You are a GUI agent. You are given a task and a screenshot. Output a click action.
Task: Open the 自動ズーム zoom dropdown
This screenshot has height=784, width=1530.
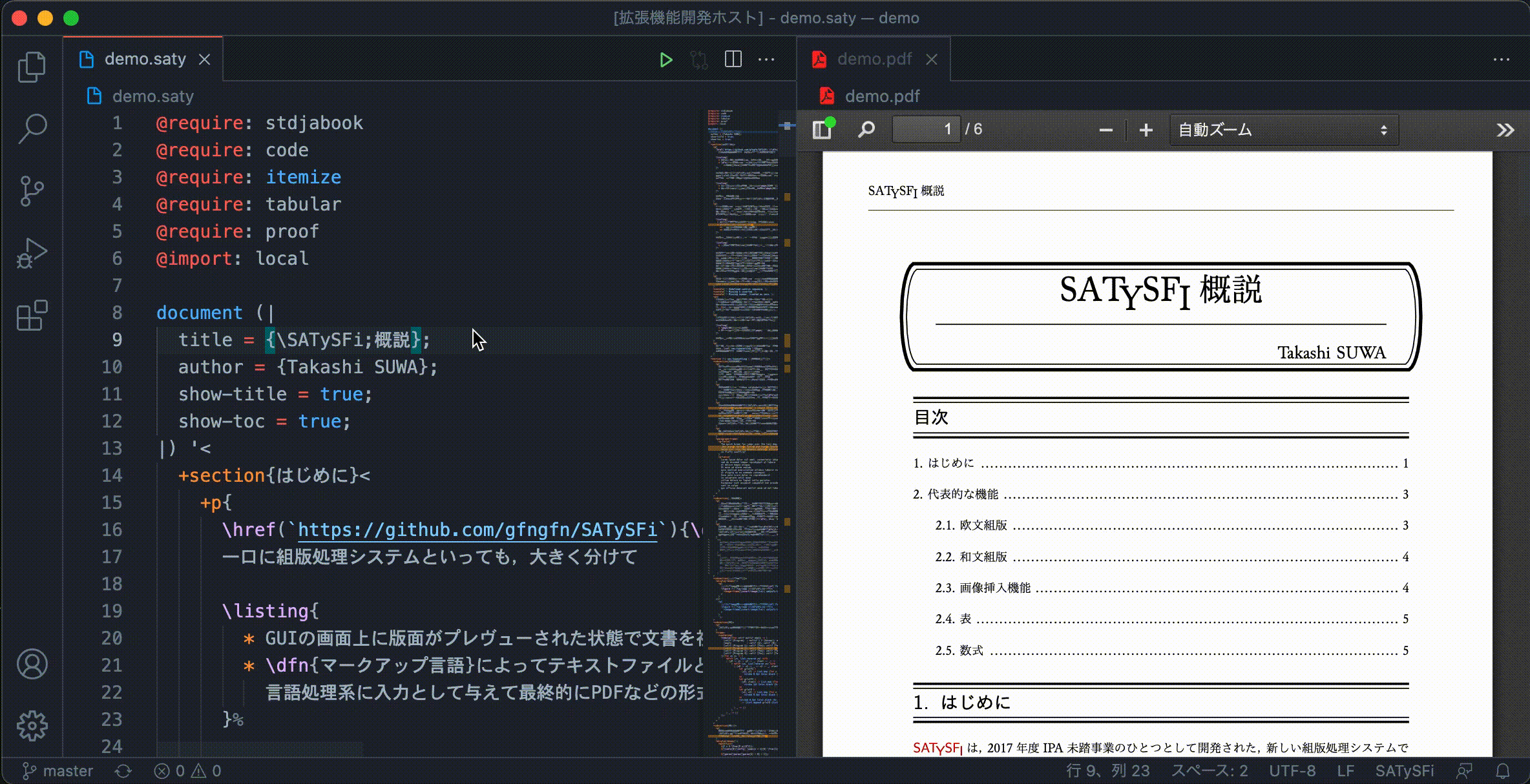[1283, 130]
